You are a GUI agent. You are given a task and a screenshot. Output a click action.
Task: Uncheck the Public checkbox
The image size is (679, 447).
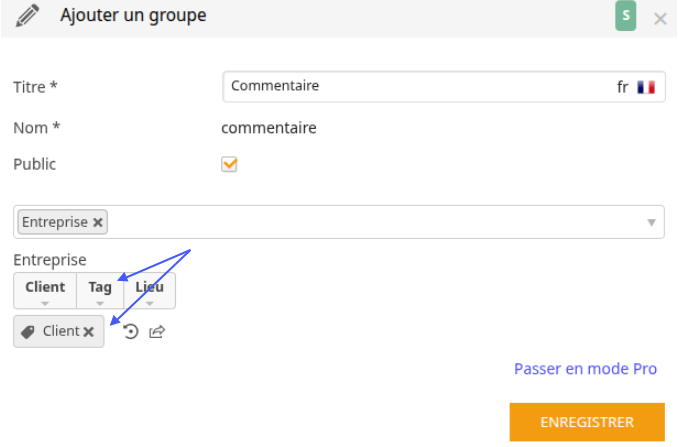[x=229, y=164]
